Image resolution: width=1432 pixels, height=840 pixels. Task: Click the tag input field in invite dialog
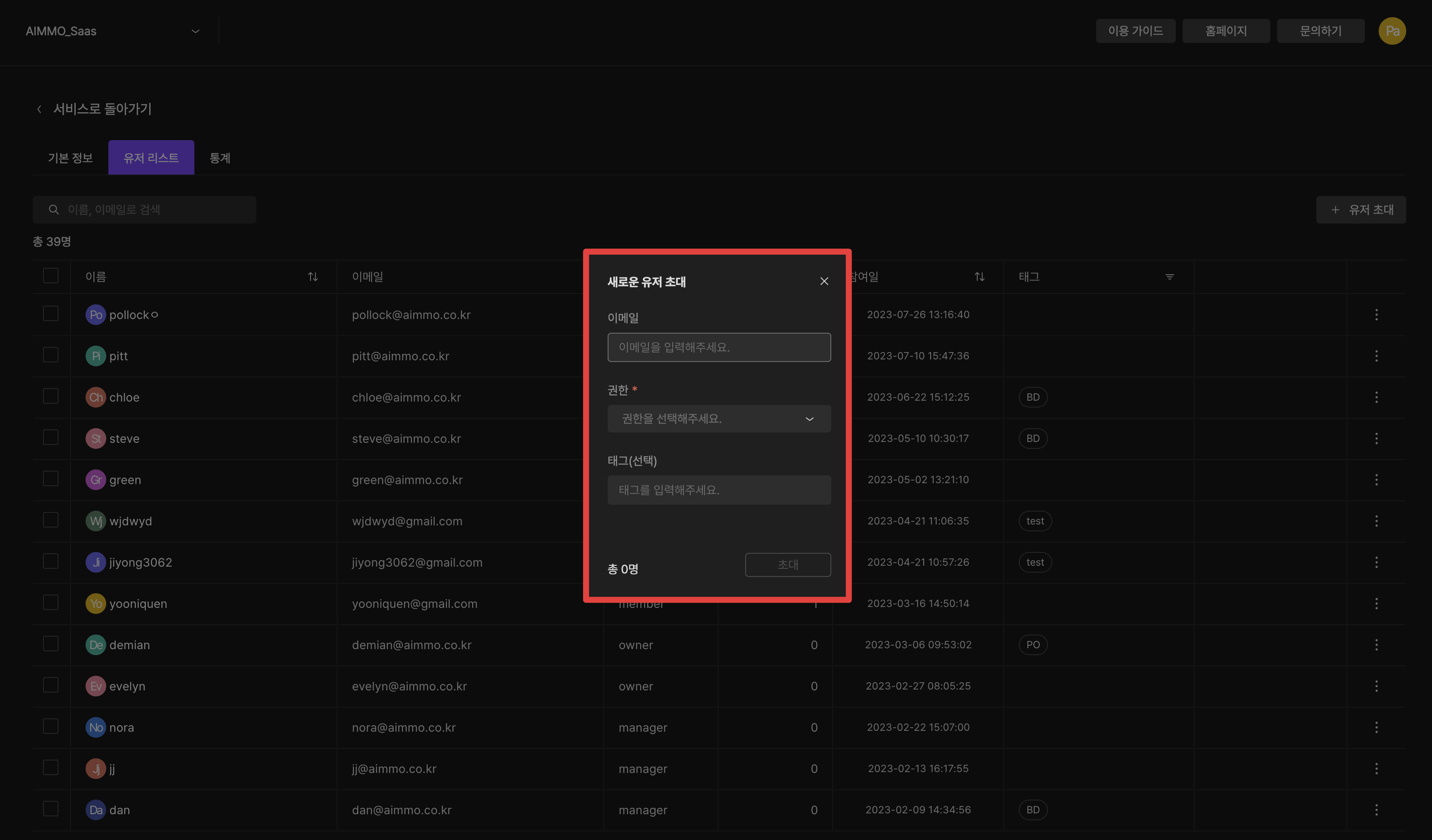719,490
